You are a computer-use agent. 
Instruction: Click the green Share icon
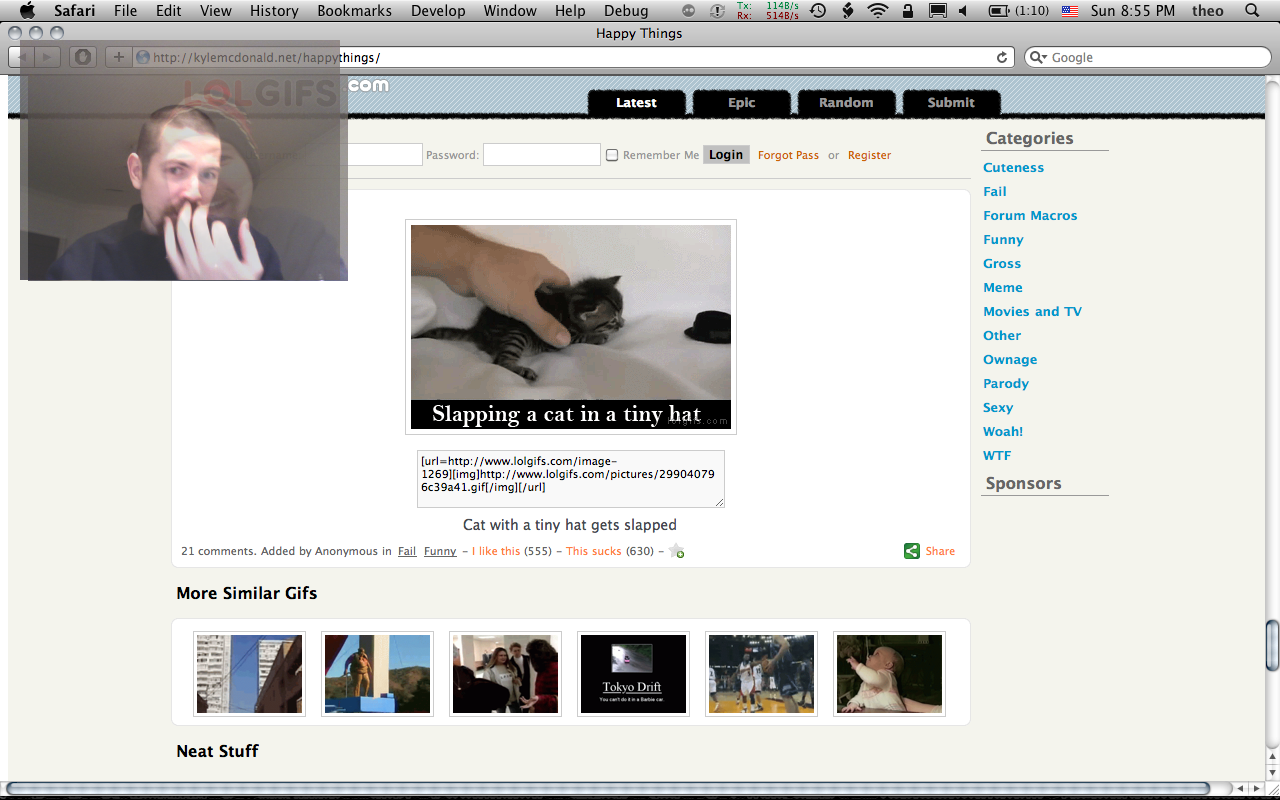pos(911,551)
